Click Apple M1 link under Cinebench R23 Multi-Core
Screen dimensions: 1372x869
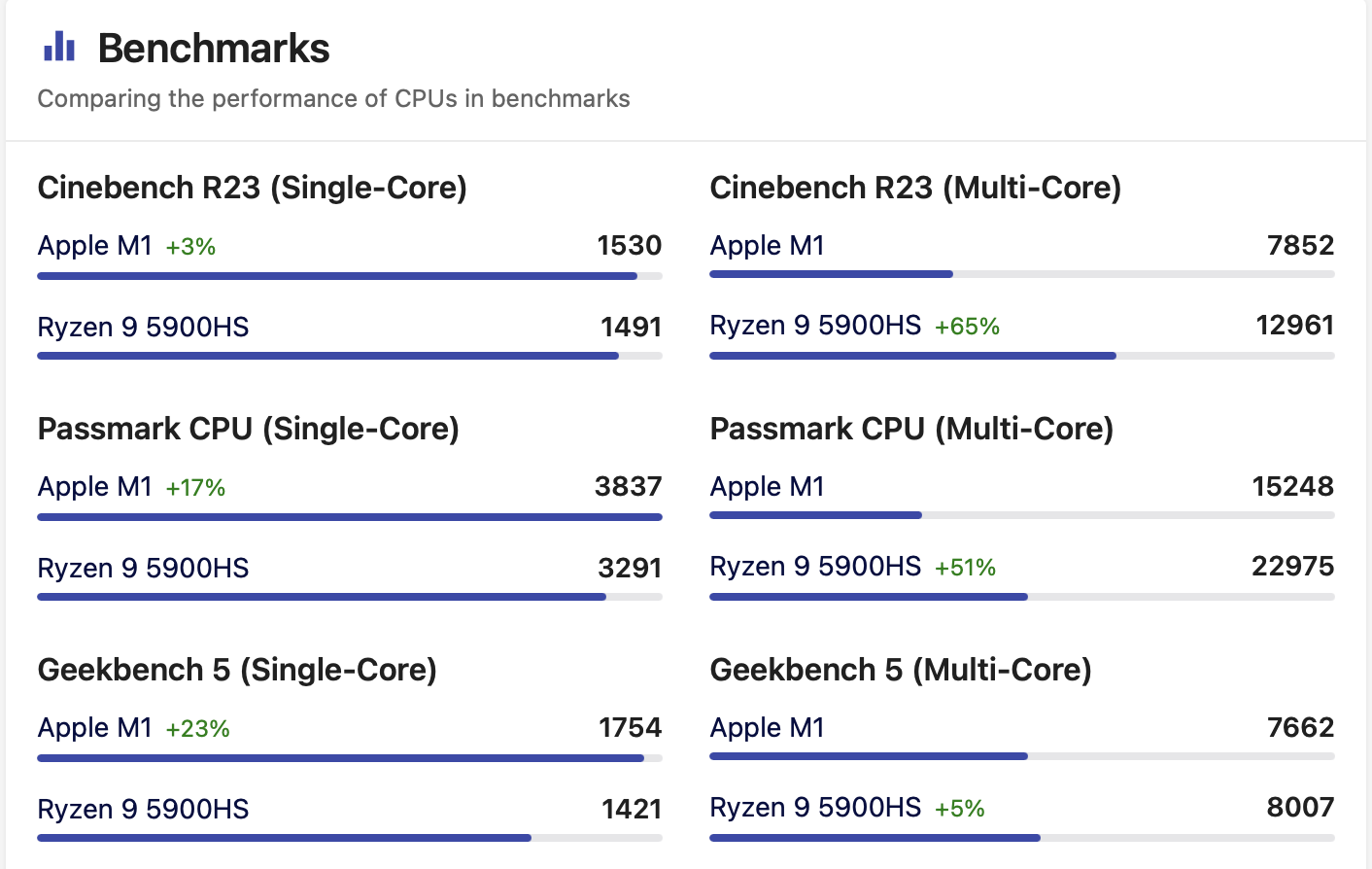[767, 246]
